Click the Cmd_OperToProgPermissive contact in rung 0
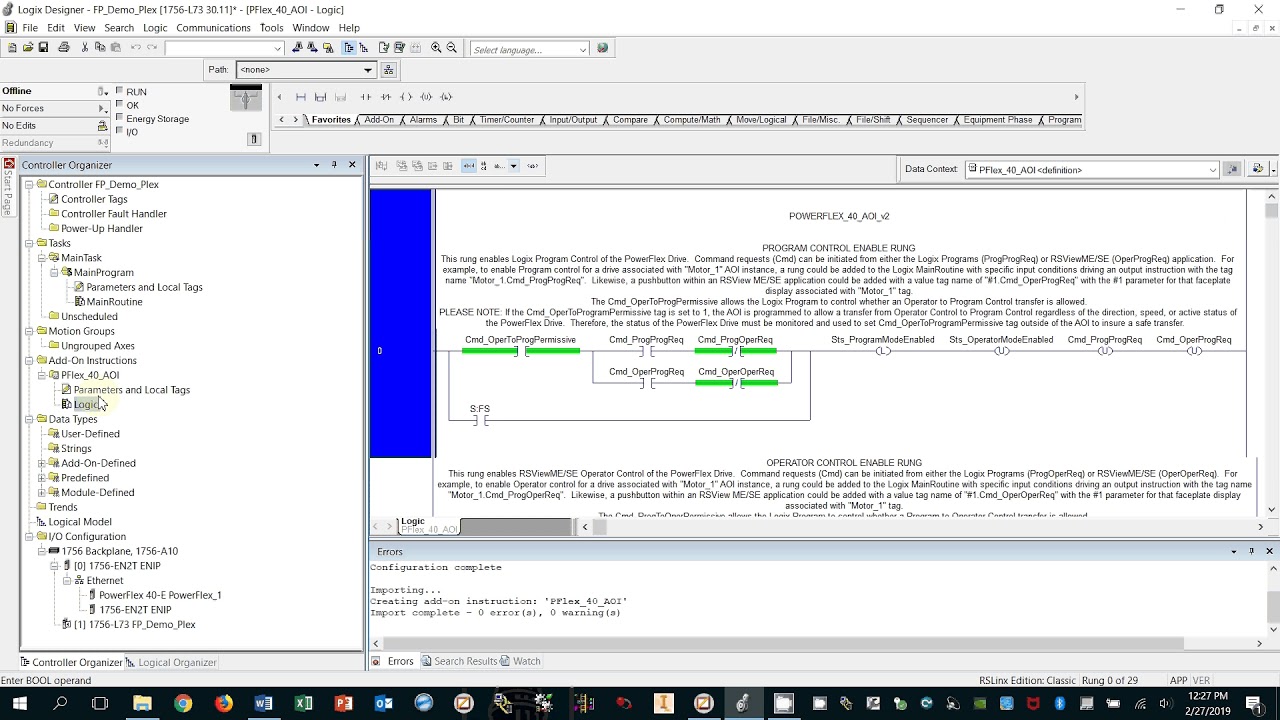1280x720 pixels. coord(520,351)
